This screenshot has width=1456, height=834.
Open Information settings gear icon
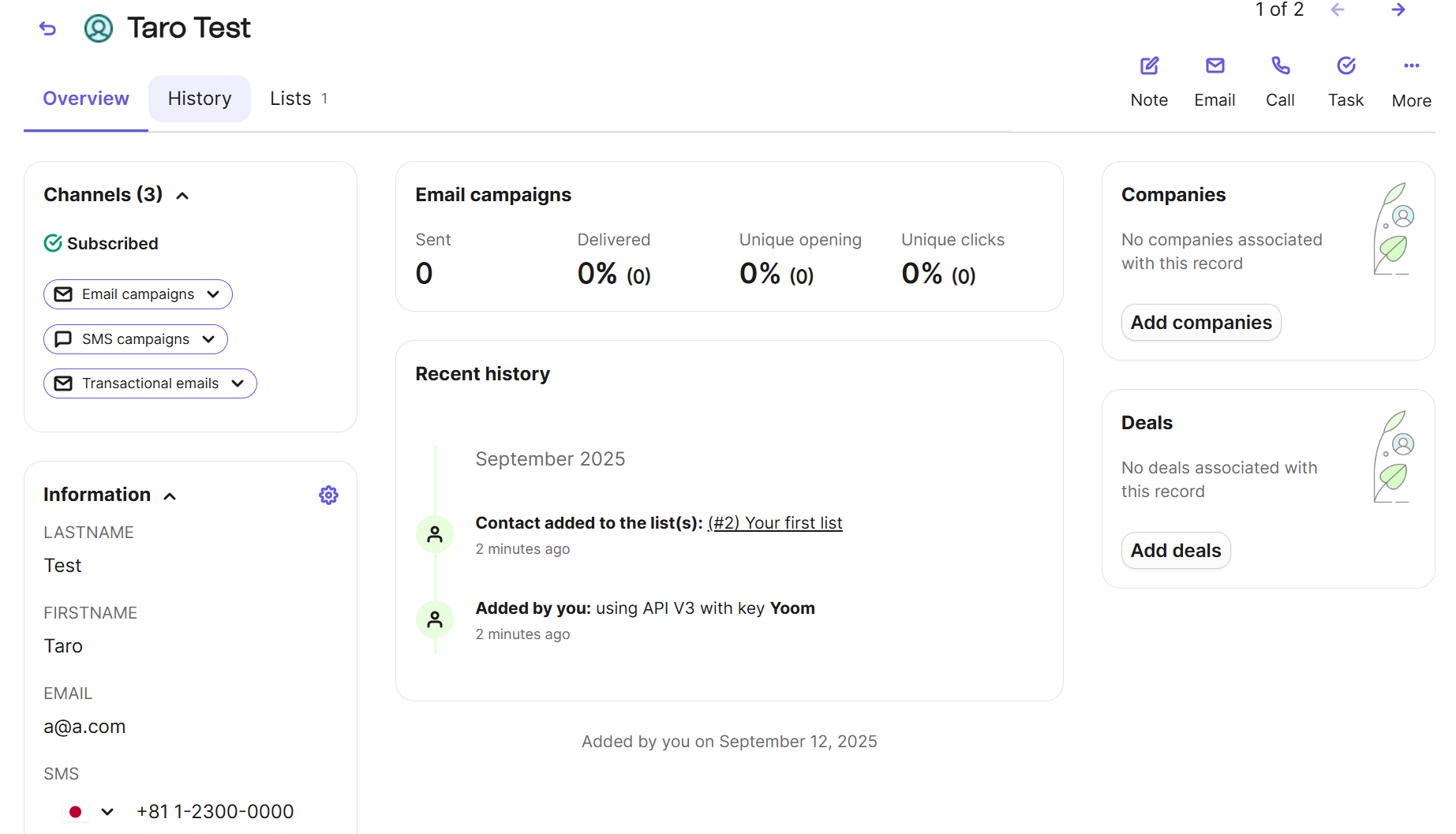[x=328, y=495]
